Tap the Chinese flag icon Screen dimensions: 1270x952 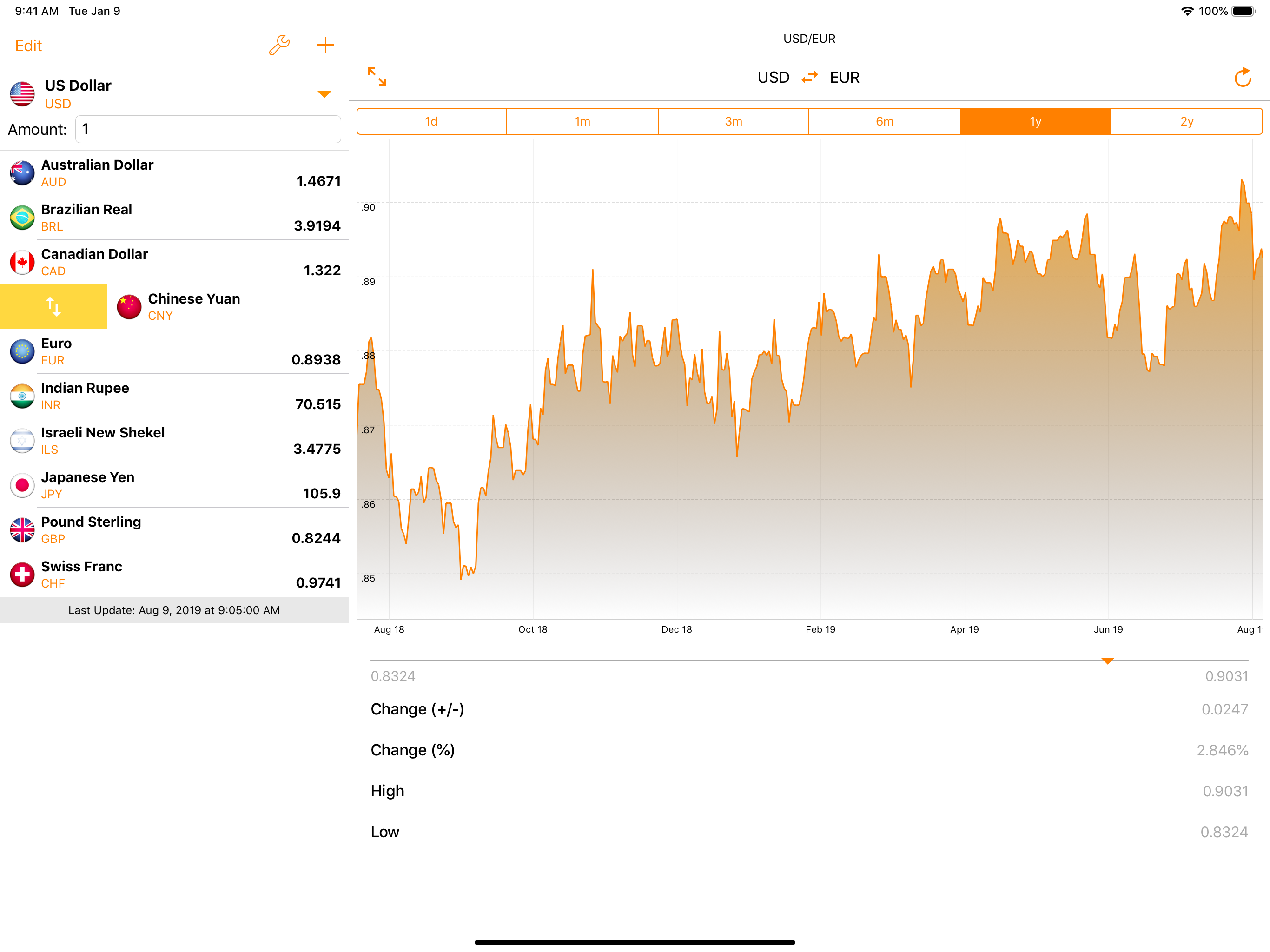pos(129,307)
